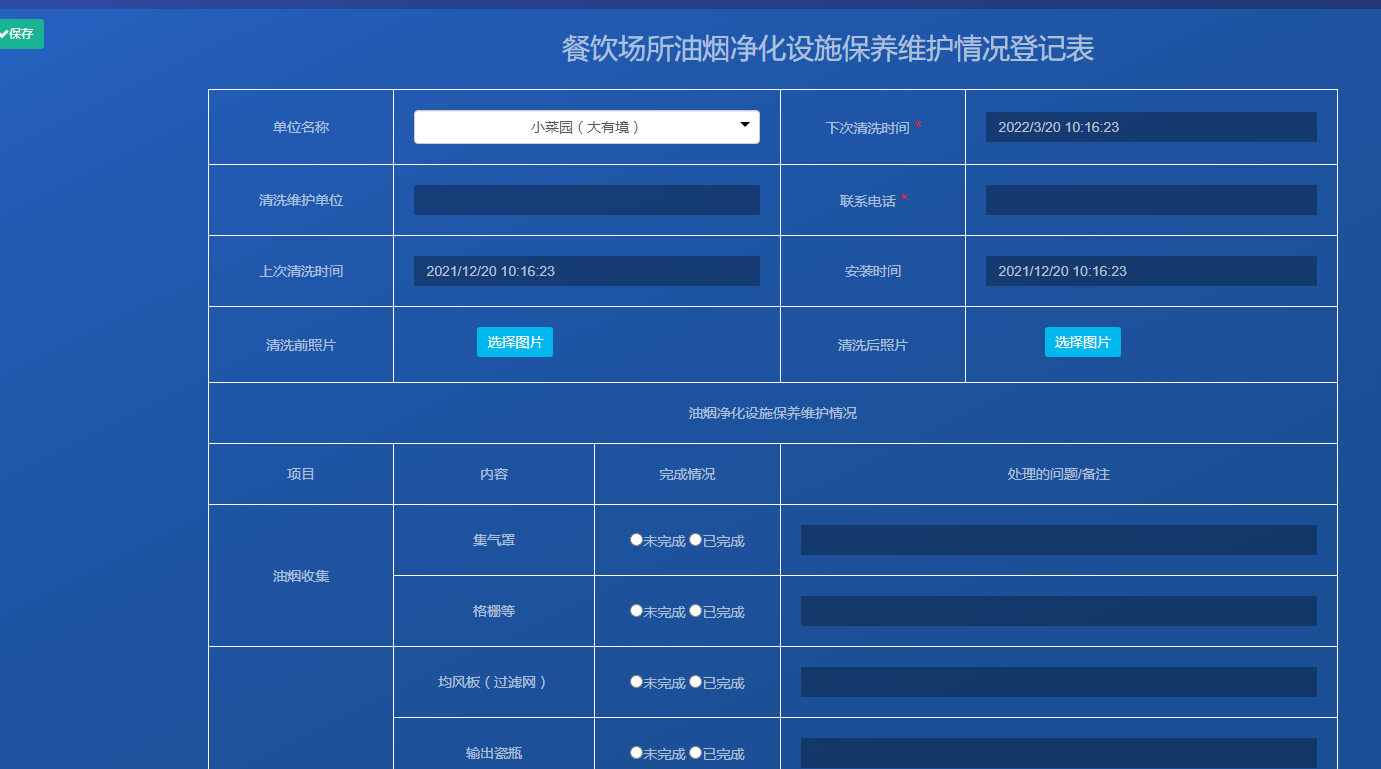Click the 联系电话 input field
1381x769 pixels.
pyautogui.click(x=1151, y=200)
